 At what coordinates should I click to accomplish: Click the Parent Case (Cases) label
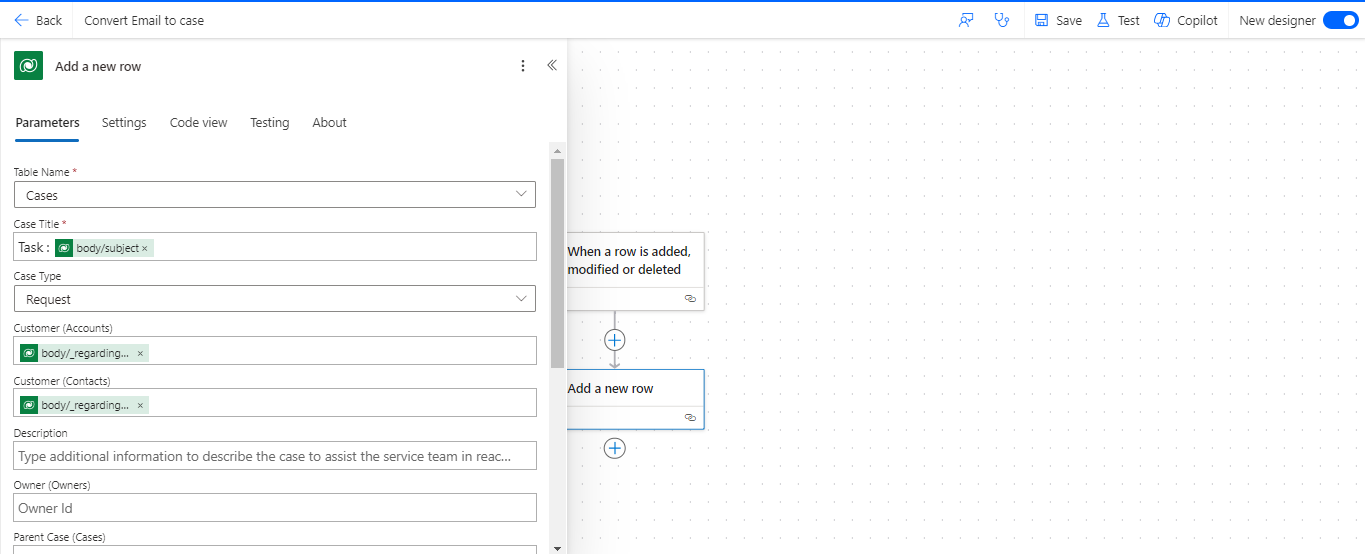click(60, 537)
